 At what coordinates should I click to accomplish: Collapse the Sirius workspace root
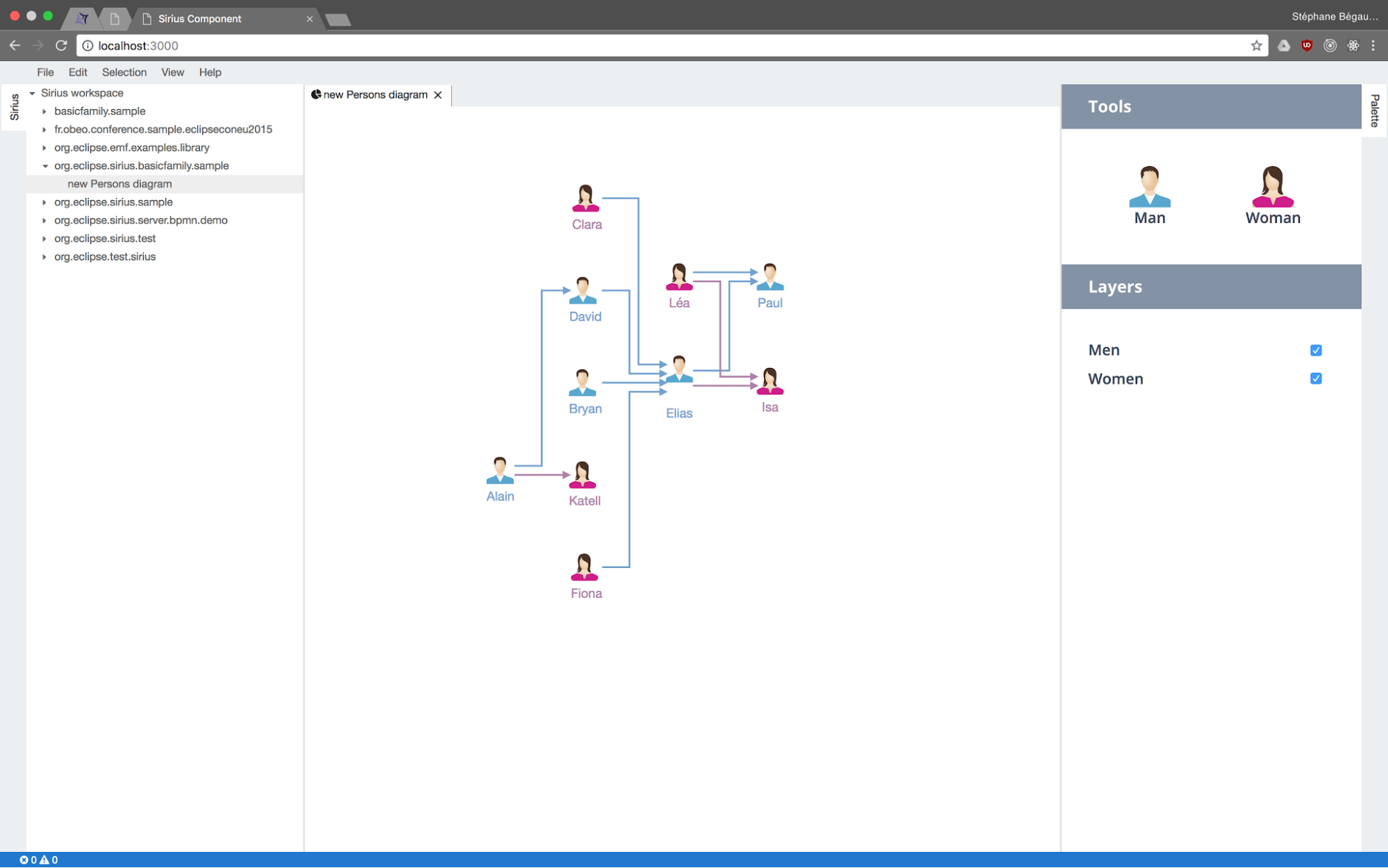click(32, 93)
